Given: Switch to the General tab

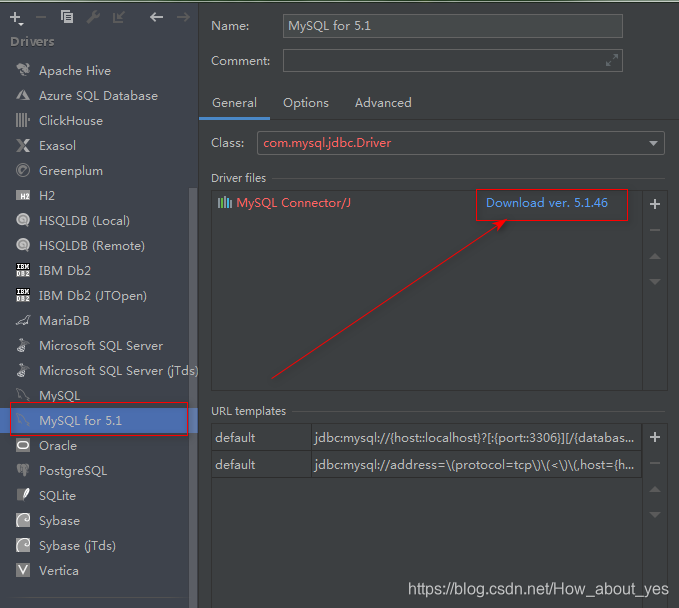Looking at the screenshot, I should 234,103.
